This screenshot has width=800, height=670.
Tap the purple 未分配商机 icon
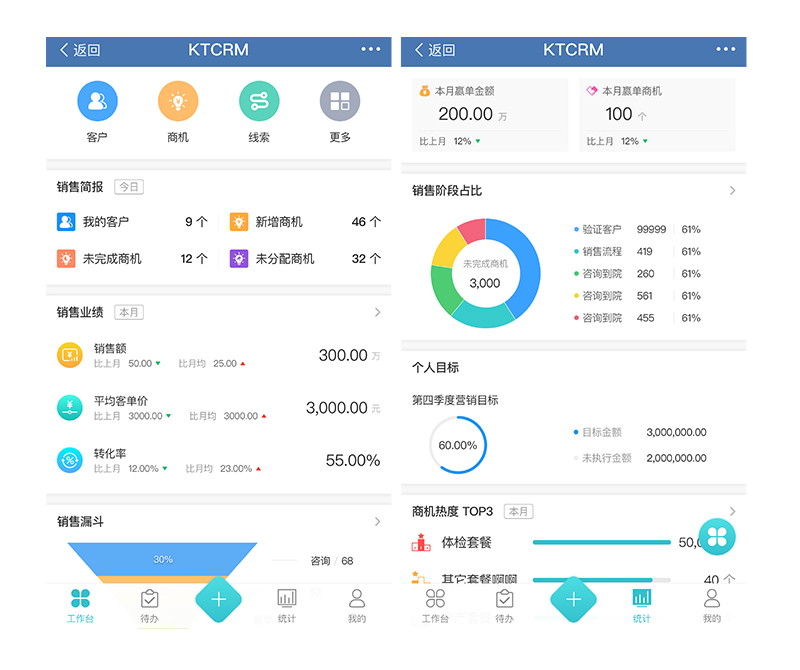point(239,258)
